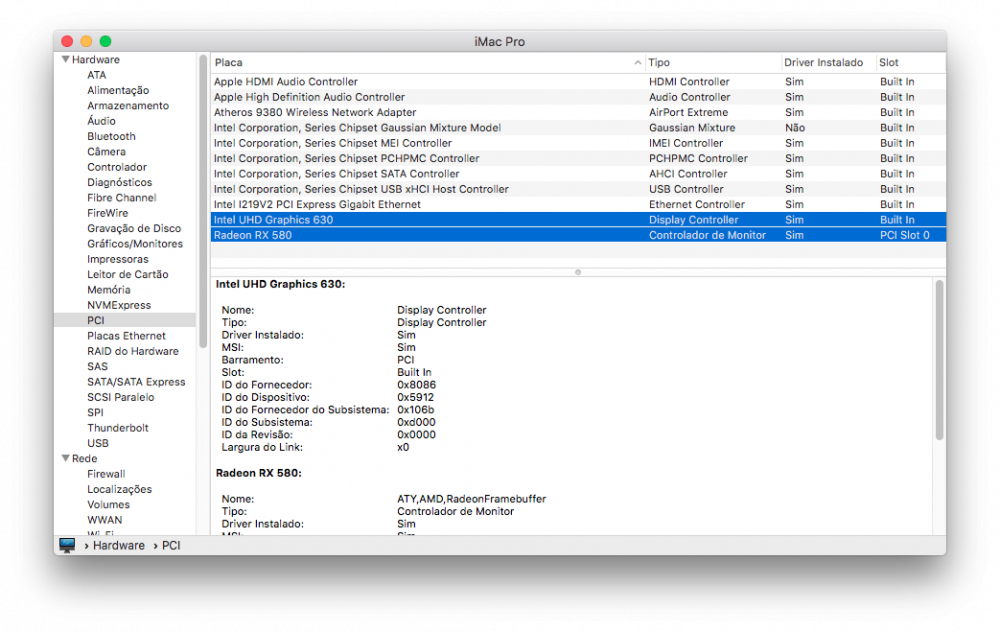This screenshot has width=1000, height=632.
Task: Click Hardware in the bottom path bar
Action: tap(119, 545)
